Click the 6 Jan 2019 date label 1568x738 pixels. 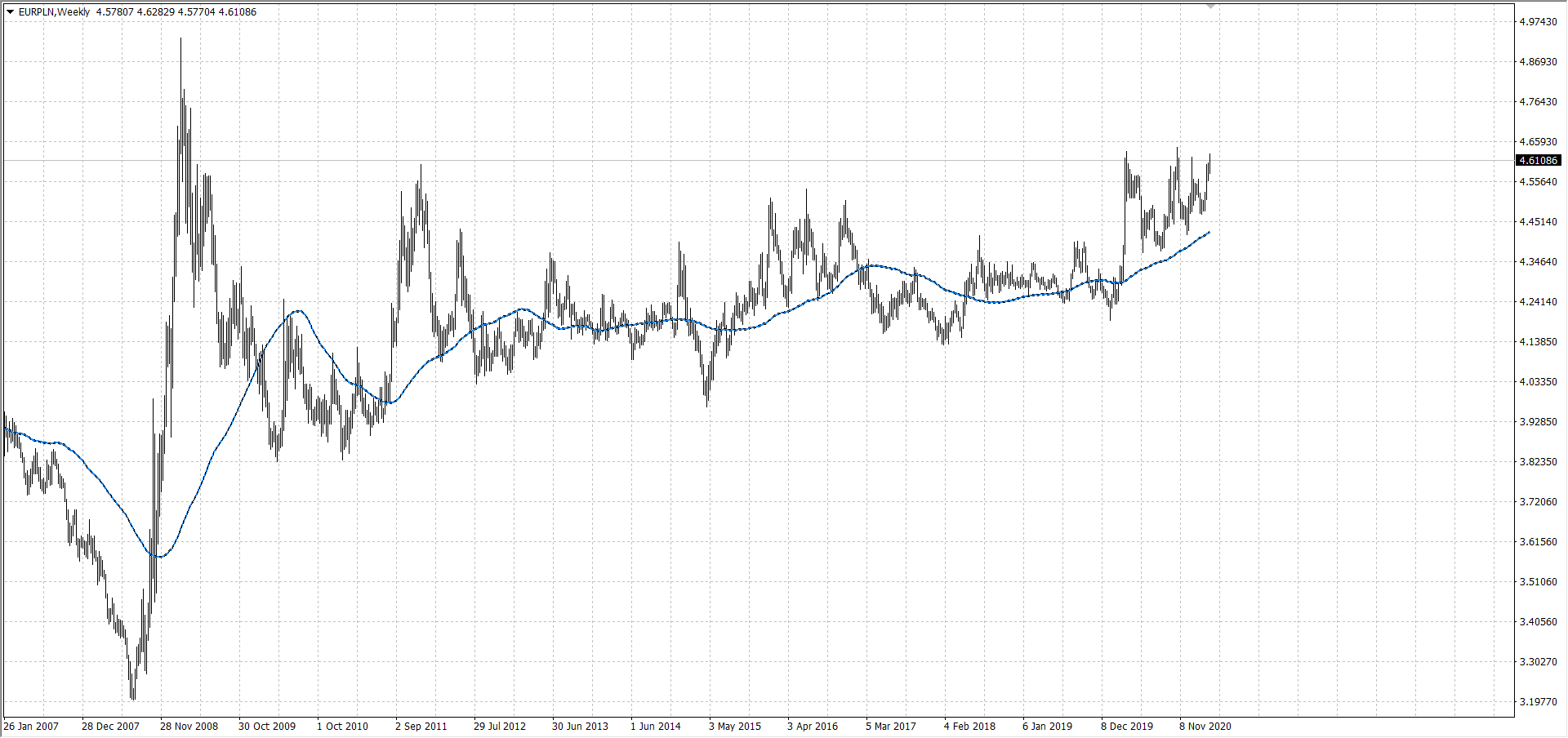[1047, 727]
